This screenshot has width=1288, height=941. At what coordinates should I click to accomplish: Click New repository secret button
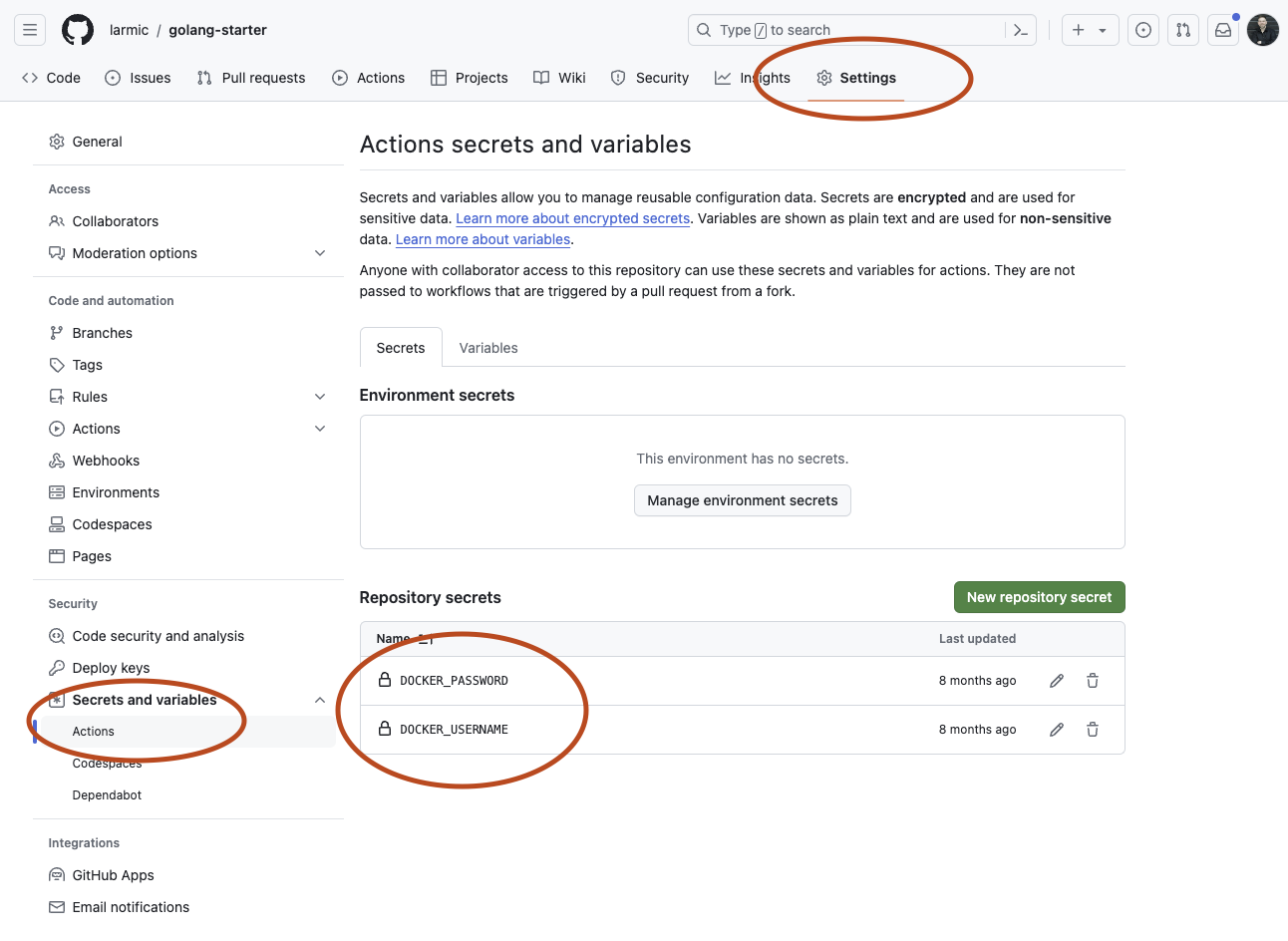(1040, 597)
